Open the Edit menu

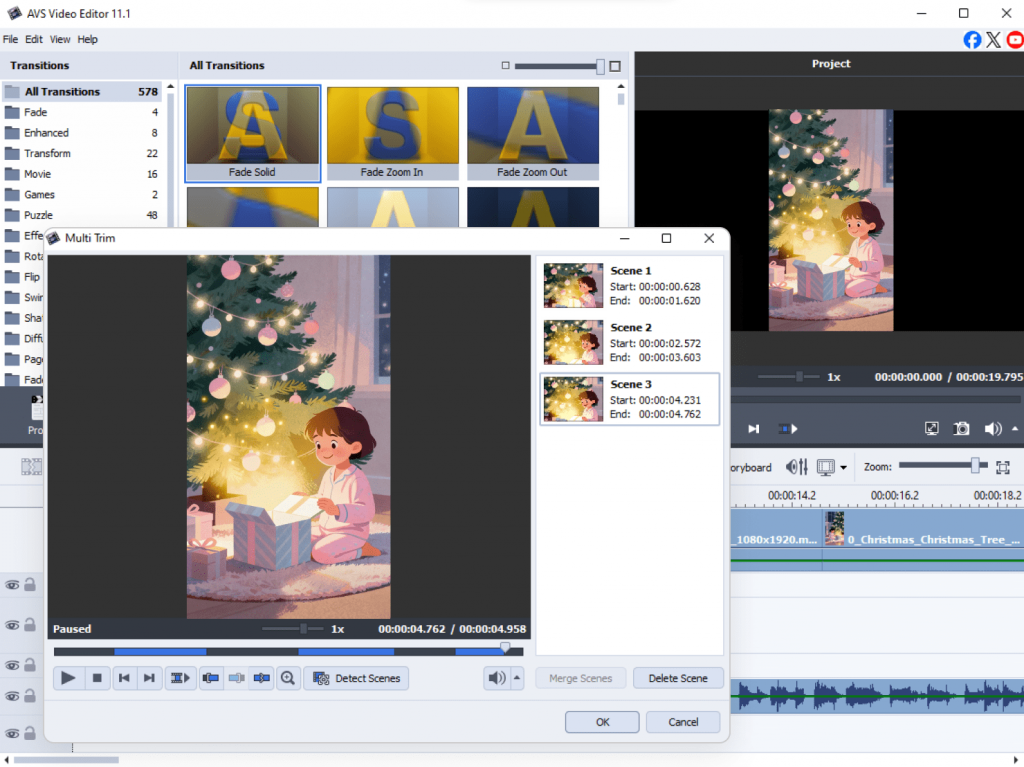pos(34,39)
